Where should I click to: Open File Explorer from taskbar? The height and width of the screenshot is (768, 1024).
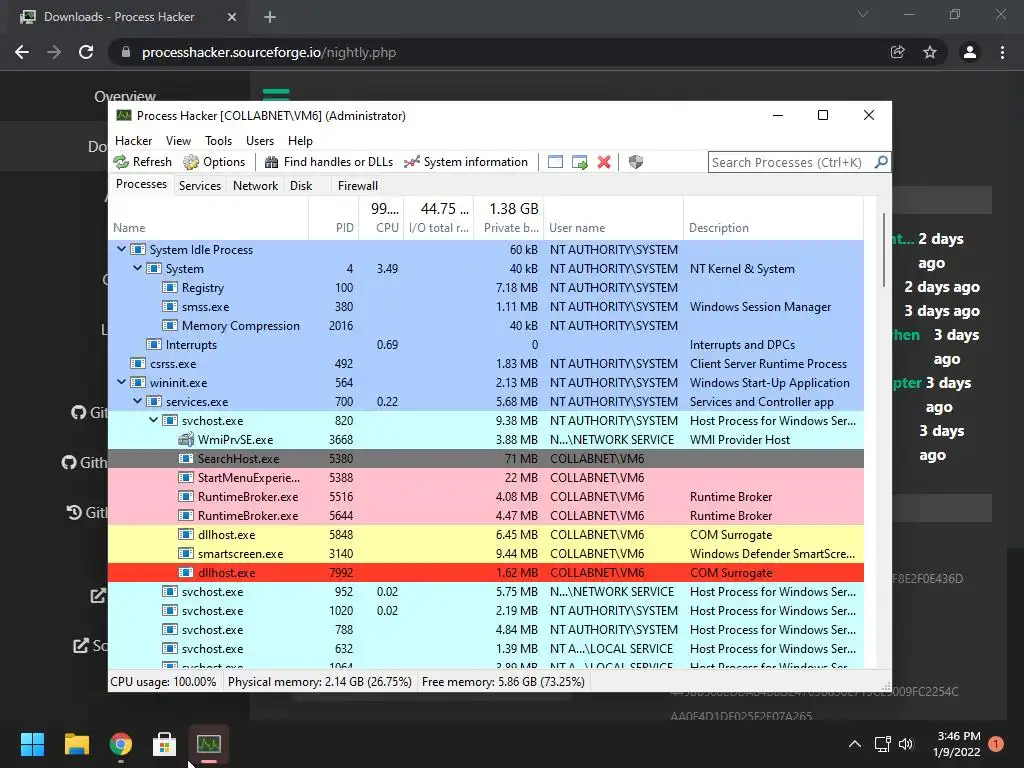76,744
